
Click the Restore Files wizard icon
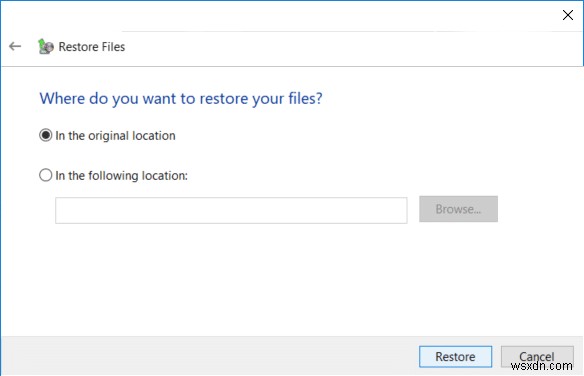click(46, 47)
